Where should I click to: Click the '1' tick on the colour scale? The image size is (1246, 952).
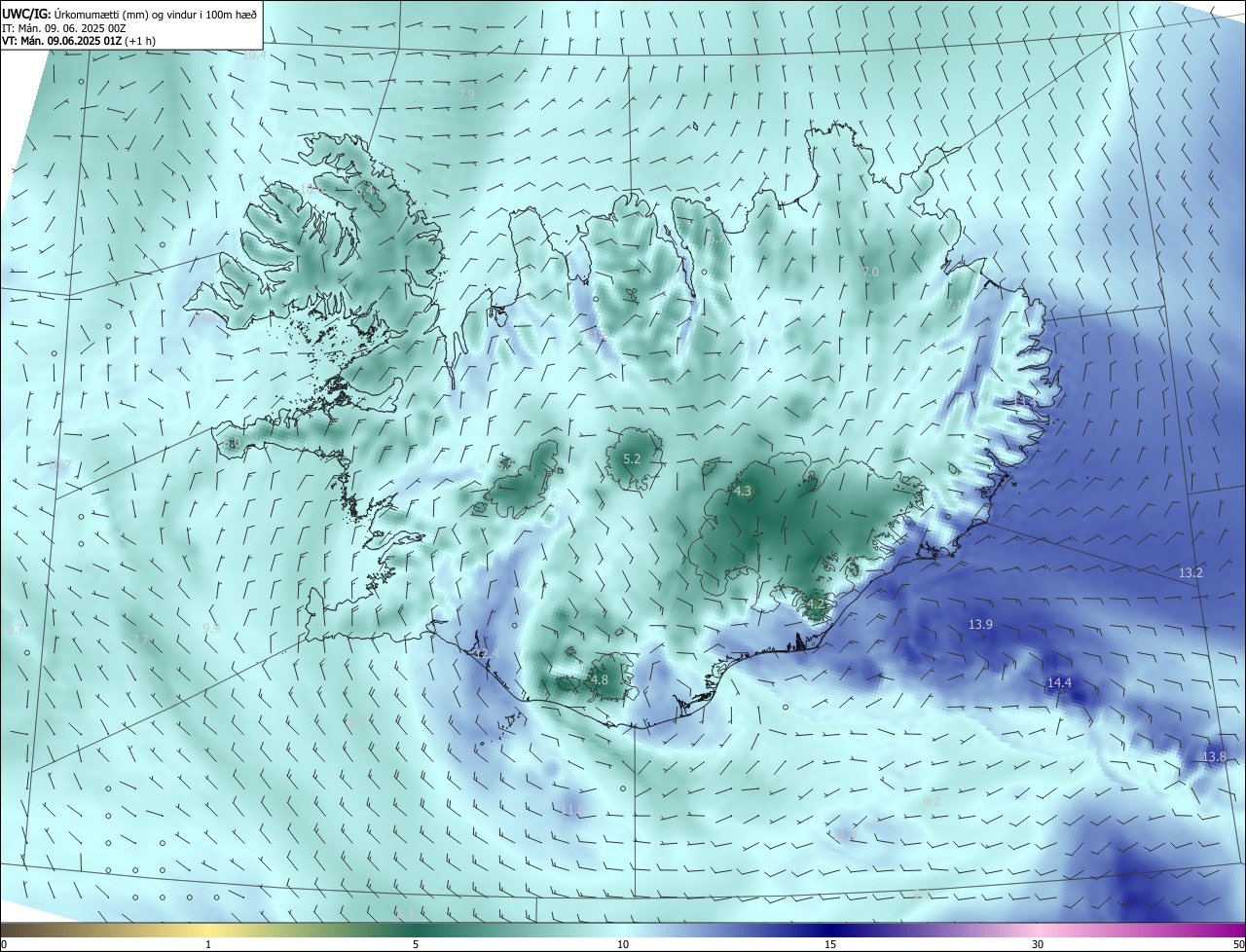(208, 944)
